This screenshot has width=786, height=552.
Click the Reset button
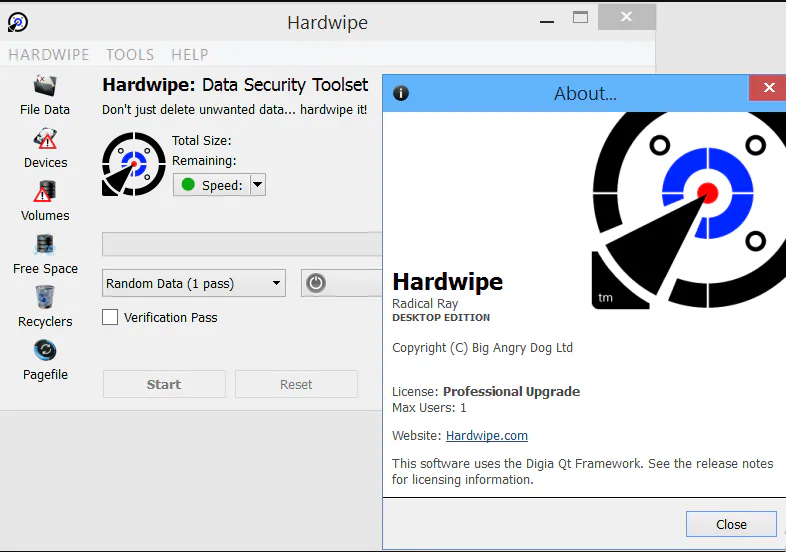(x=296, y=385)
